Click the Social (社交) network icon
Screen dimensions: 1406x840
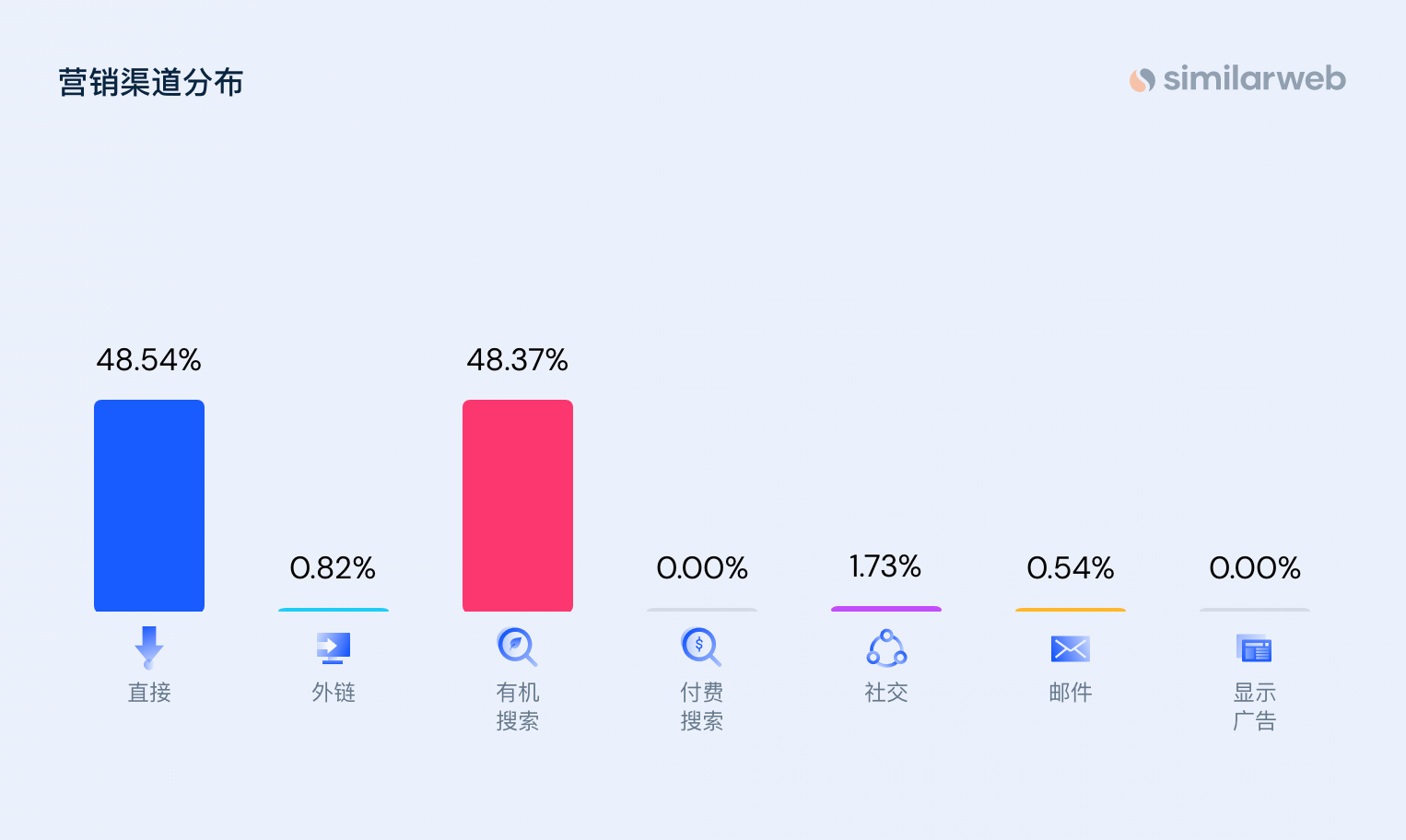886,648
